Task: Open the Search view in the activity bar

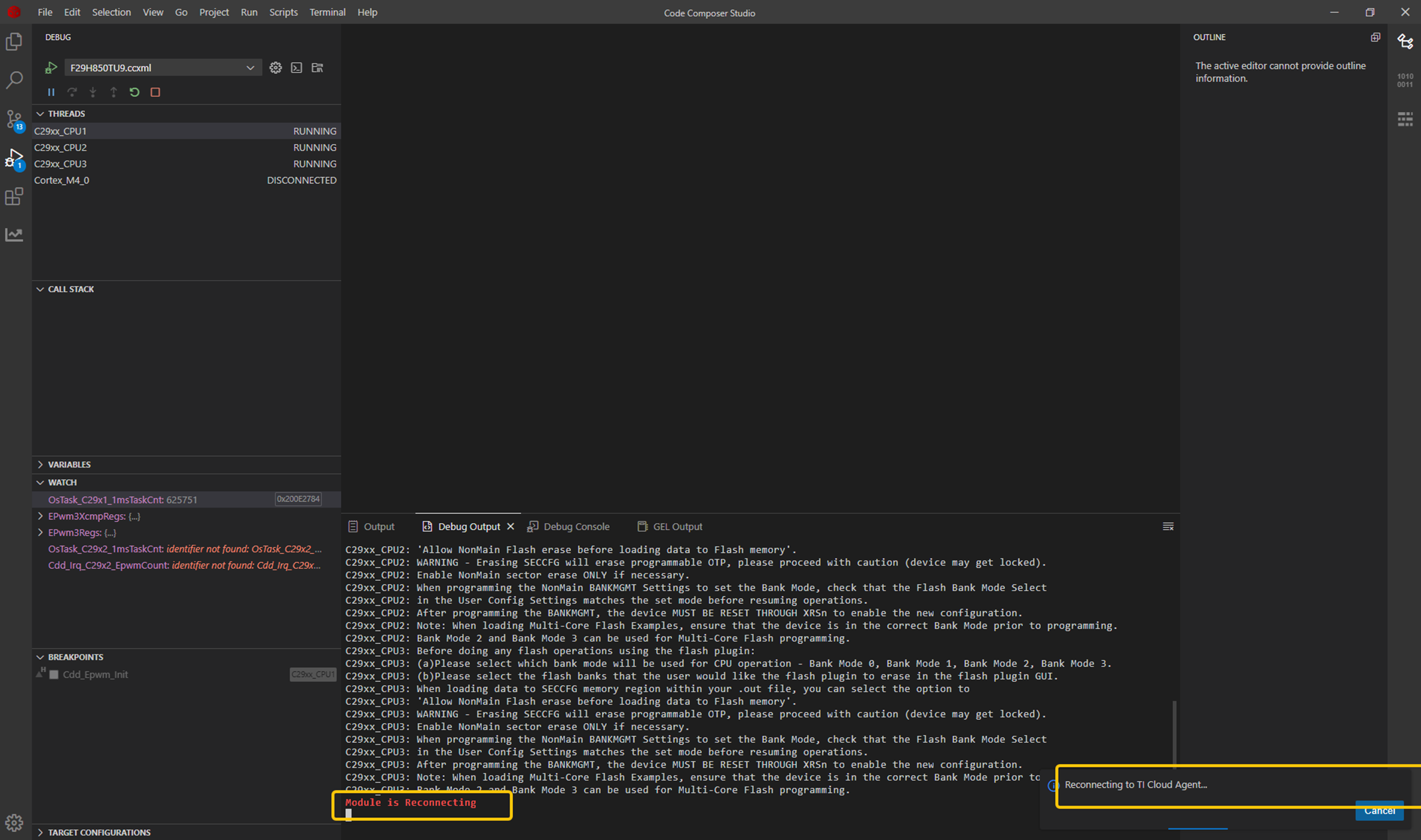Action: pos(14,80)
